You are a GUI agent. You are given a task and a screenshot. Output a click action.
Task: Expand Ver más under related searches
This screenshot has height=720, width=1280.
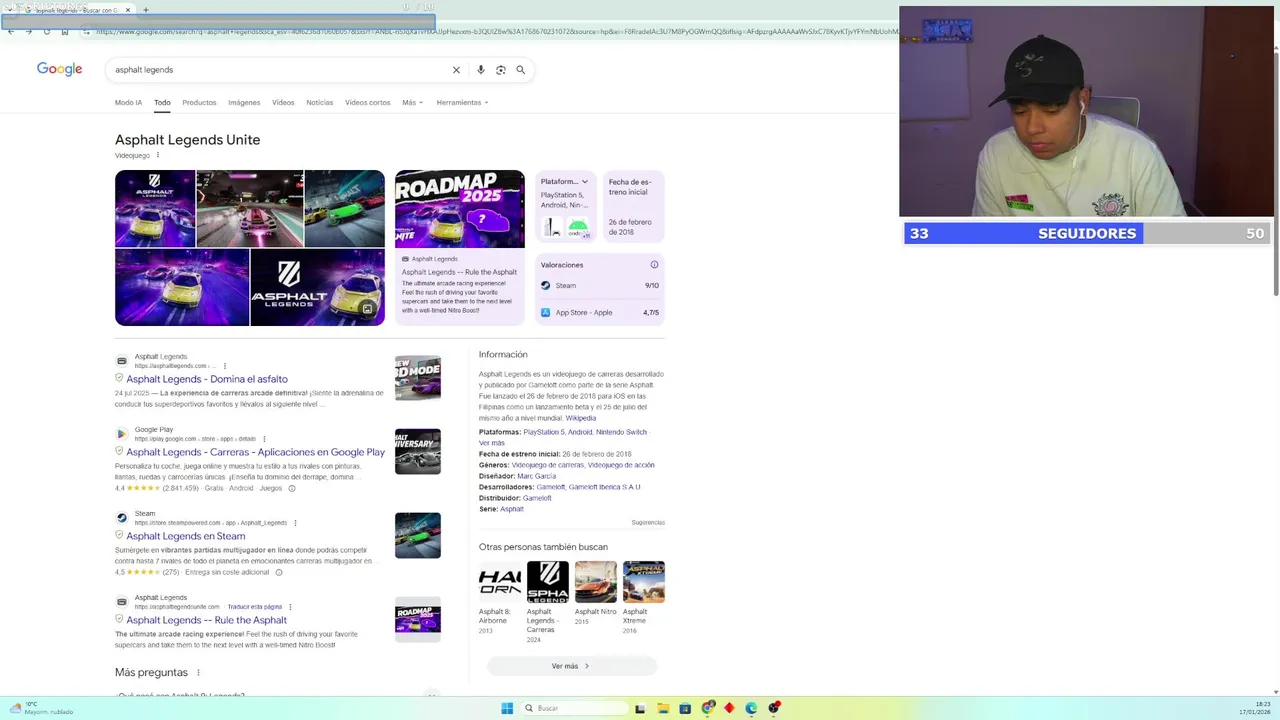(x=571, y=666)
